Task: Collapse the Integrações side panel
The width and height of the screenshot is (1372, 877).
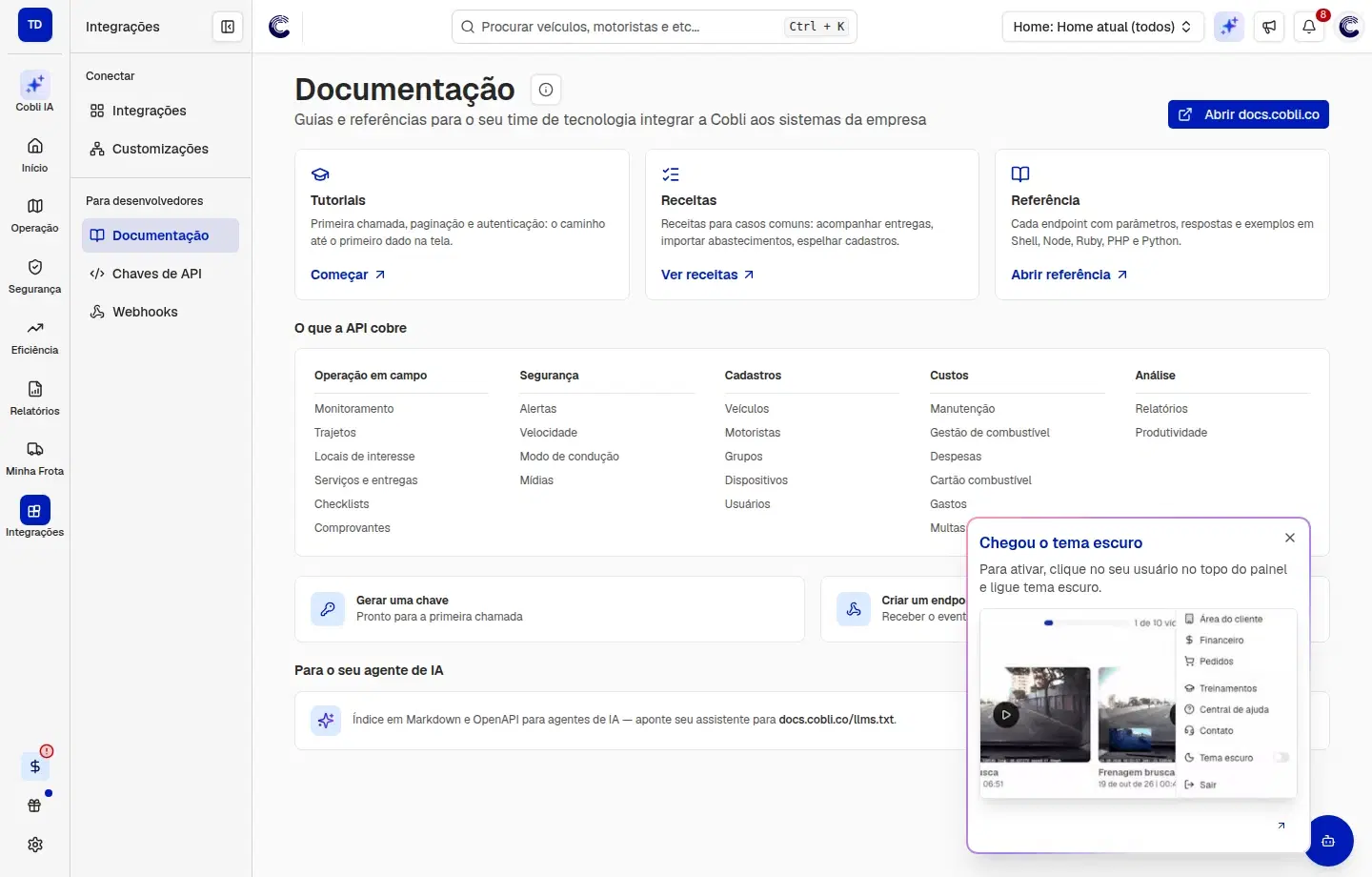Action: pyautogui.click(x=228, y=27)
